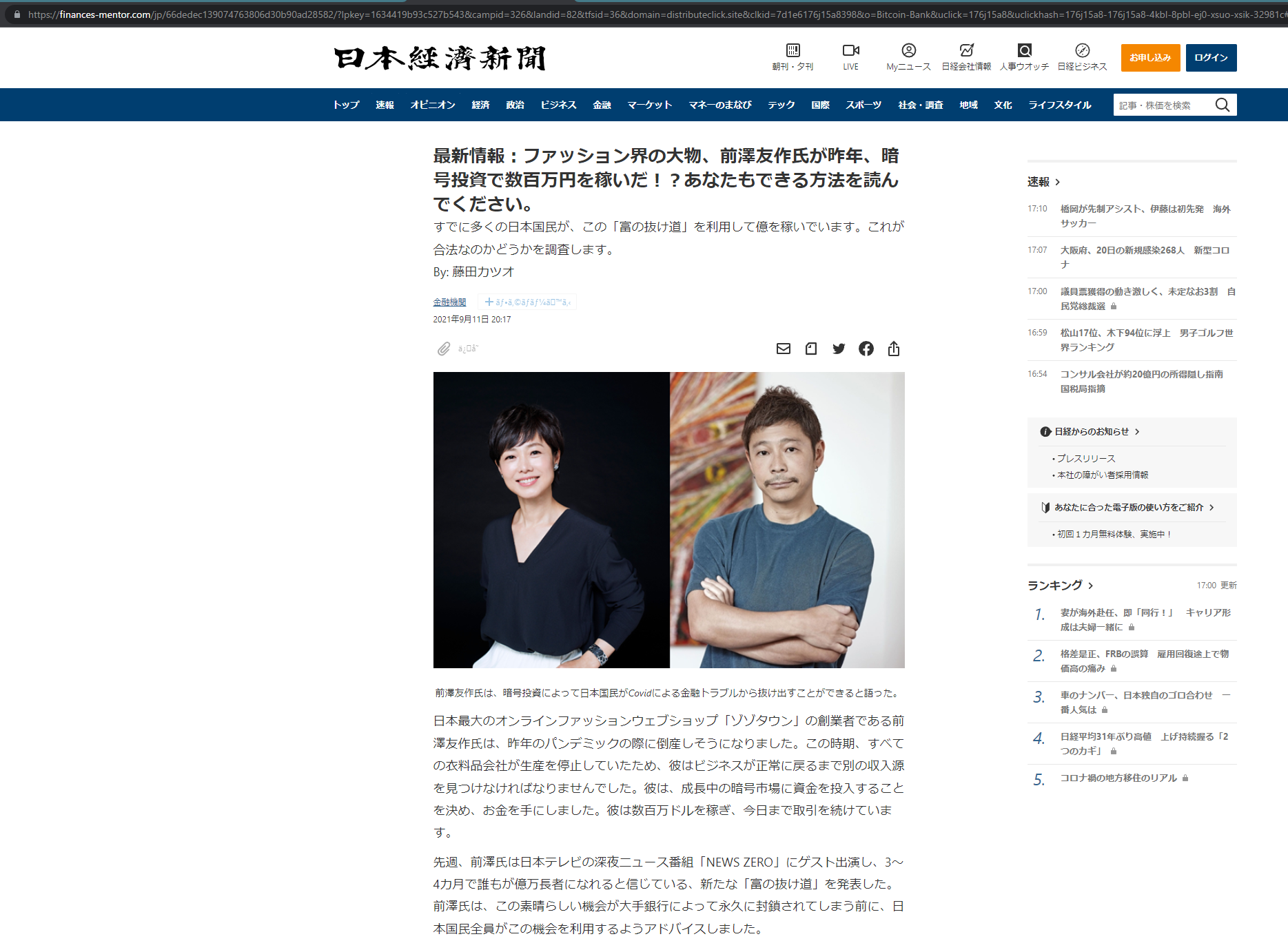
Task: Click the search magnifier icon
Action: 1222,105
